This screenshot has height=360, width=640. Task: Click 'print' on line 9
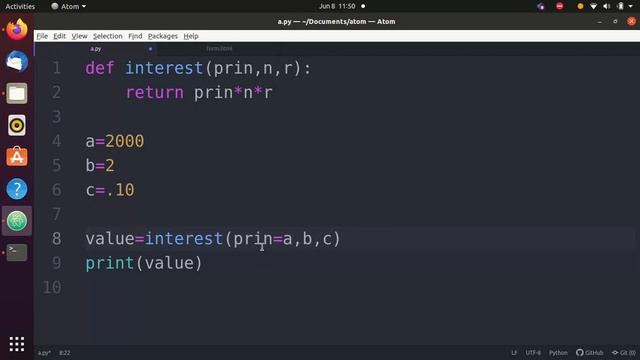109,263
